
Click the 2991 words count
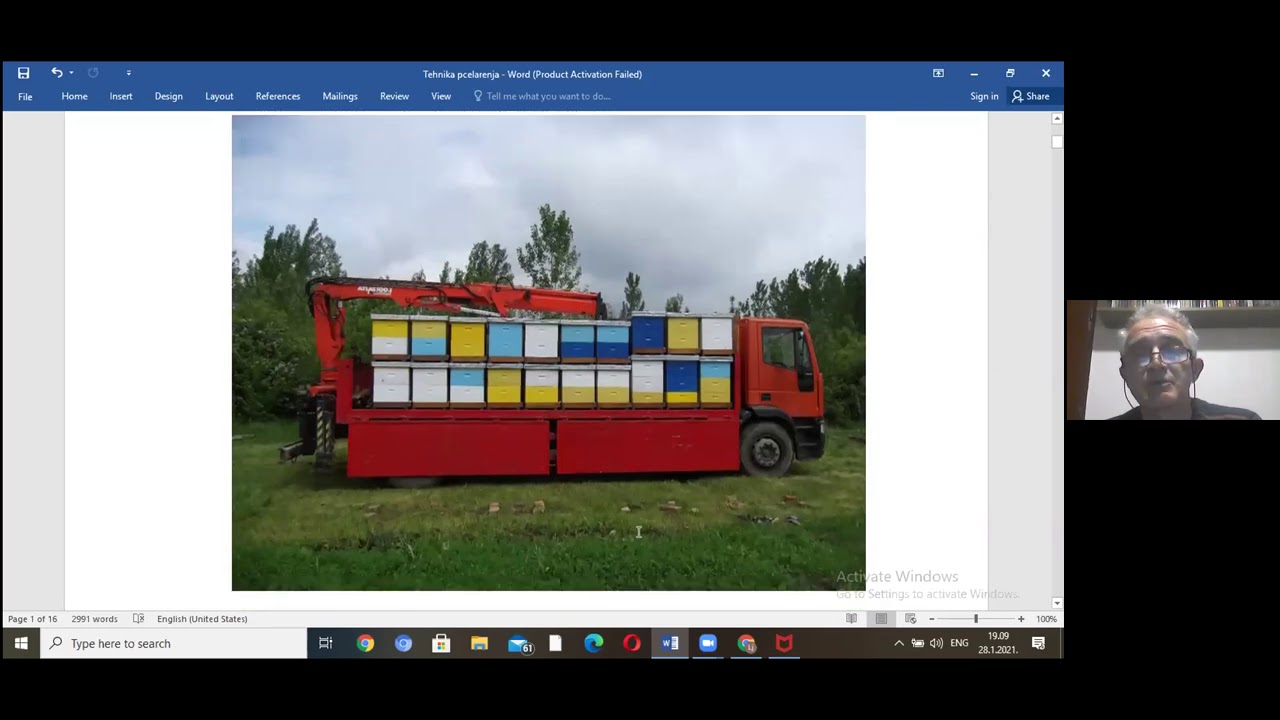[94, 619]
